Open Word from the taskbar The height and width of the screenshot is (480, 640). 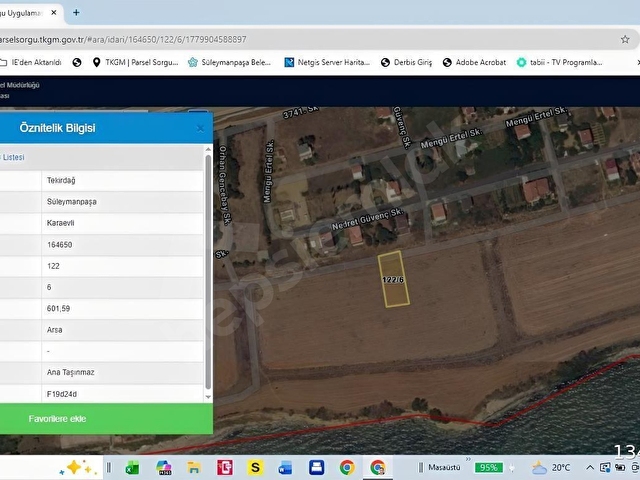tap(285, 468)
